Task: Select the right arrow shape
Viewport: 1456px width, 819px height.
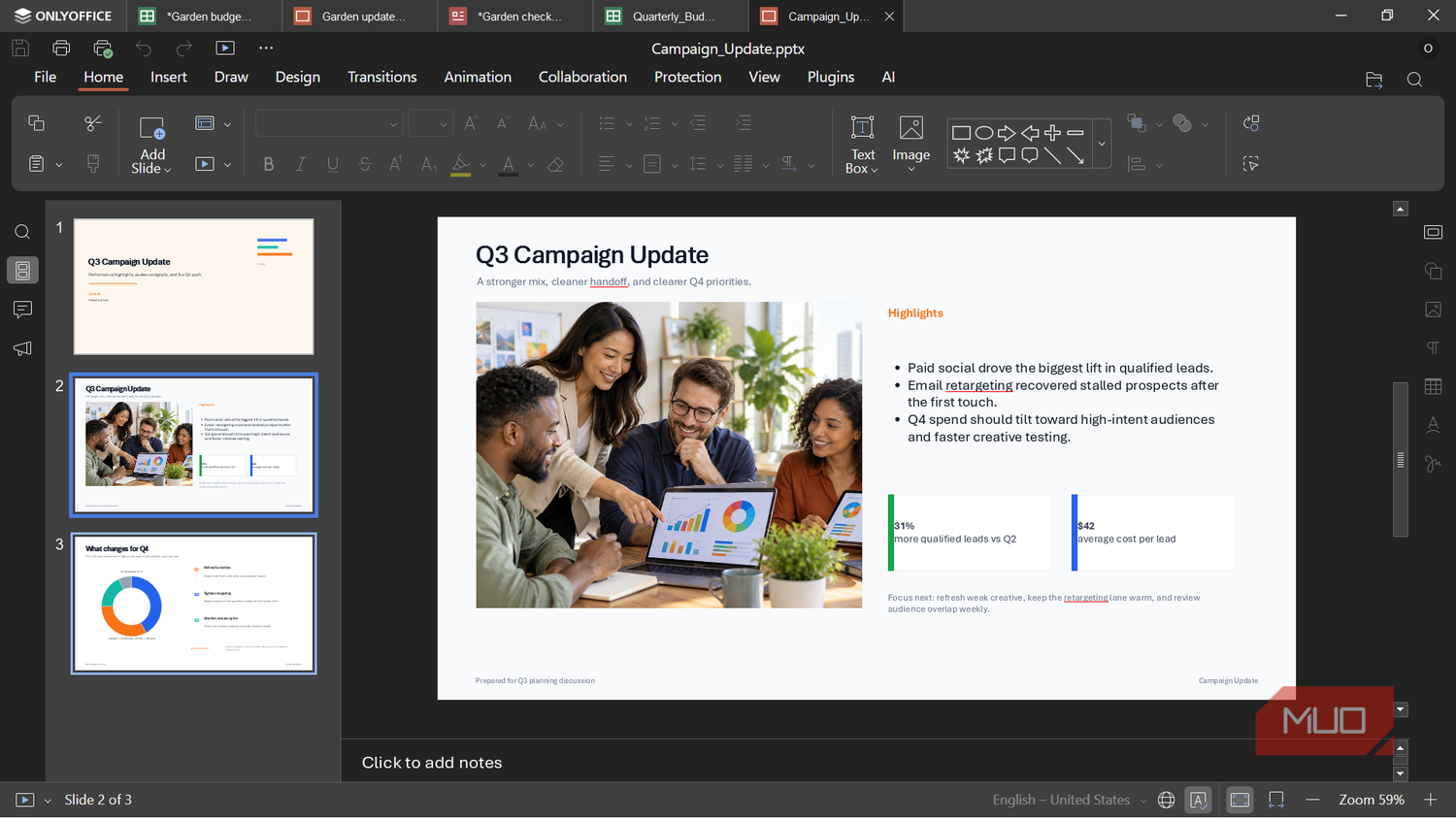Action: click(1007, 133)
